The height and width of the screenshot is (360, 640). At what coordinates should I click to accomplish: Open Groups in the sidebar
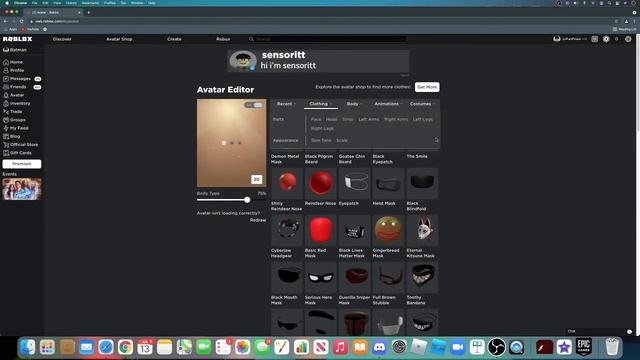(14, 120)
